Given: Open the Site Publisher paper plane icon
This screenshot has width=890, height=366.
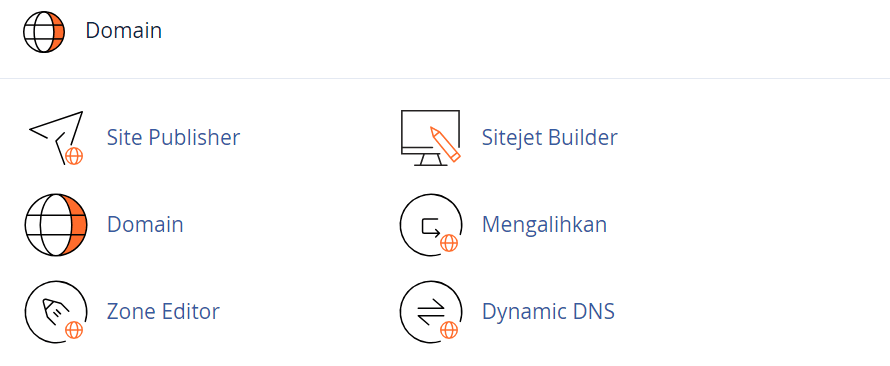Looking at the screenshot, I should 56,138.
